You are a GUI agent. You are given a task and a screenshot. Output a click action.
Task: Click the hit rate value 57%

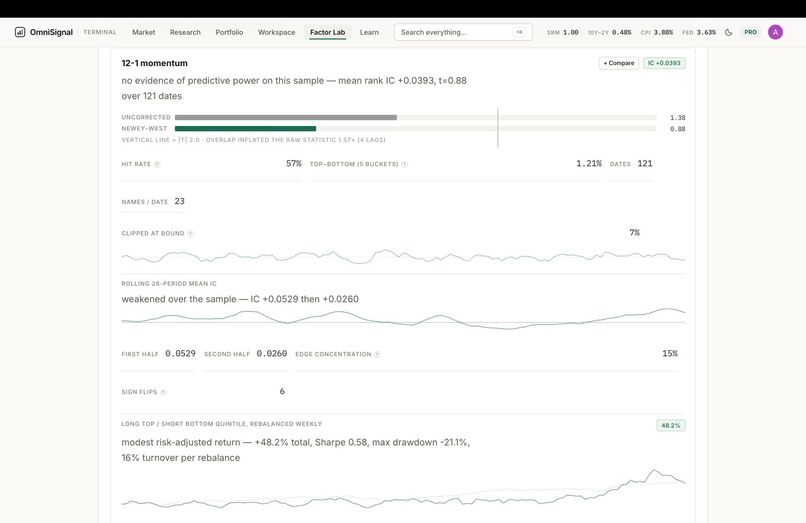click(294, 164)
